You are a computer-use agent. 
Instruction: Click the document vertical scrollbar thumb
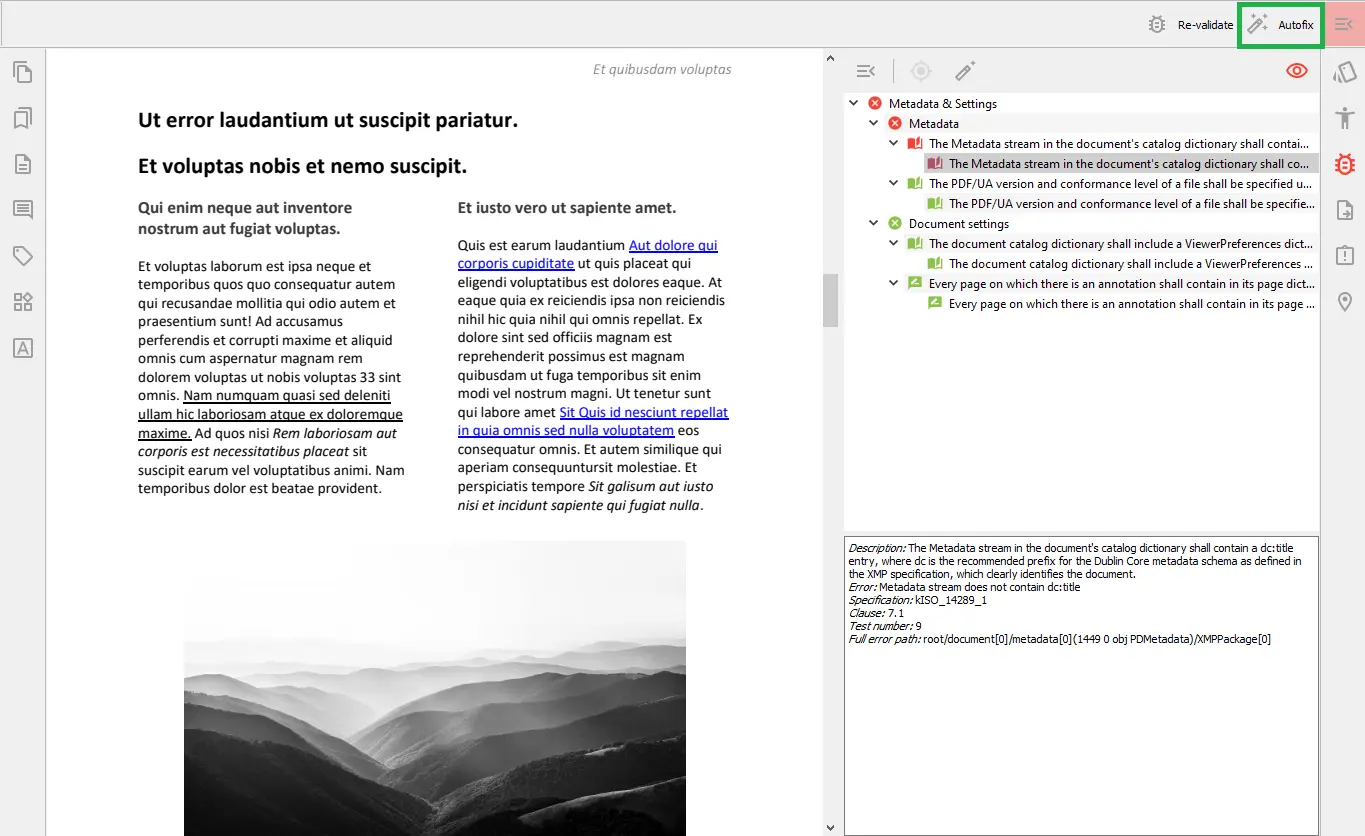[830, 300]
